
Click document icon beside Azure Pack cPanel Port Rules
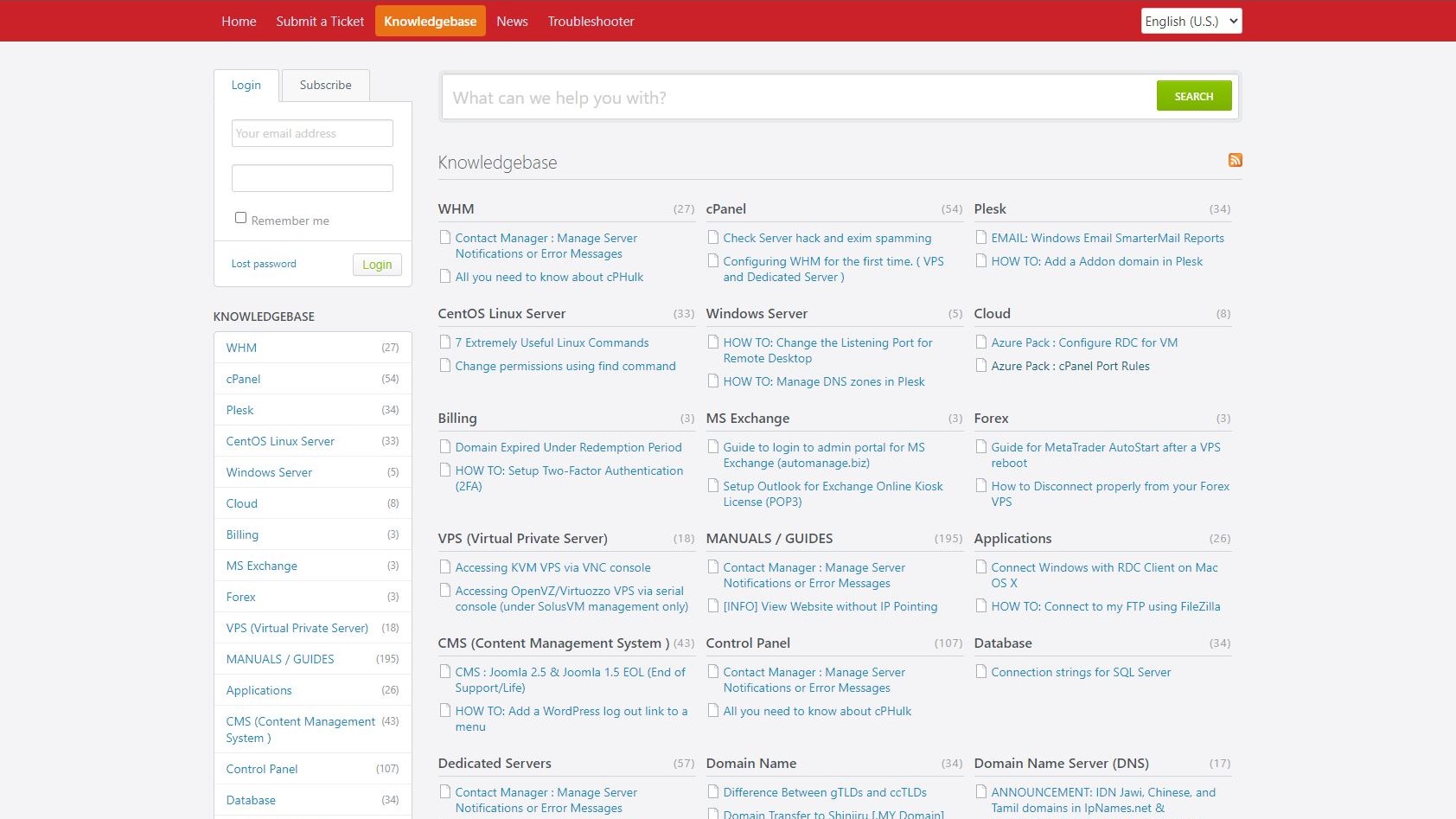[x=981, y=366]
